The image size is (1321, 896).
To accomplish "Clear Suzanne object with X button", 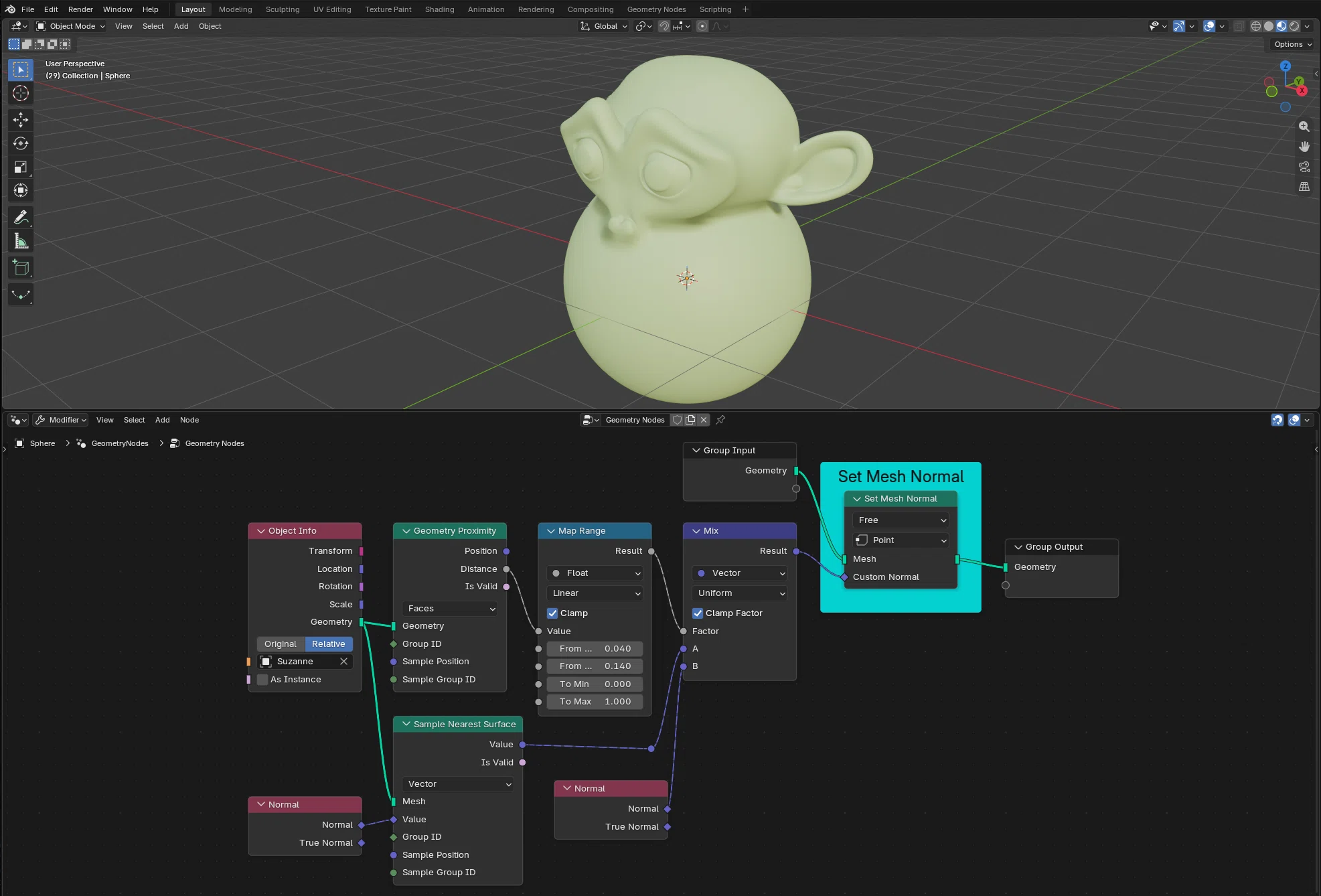I will [x=343, y=662].
